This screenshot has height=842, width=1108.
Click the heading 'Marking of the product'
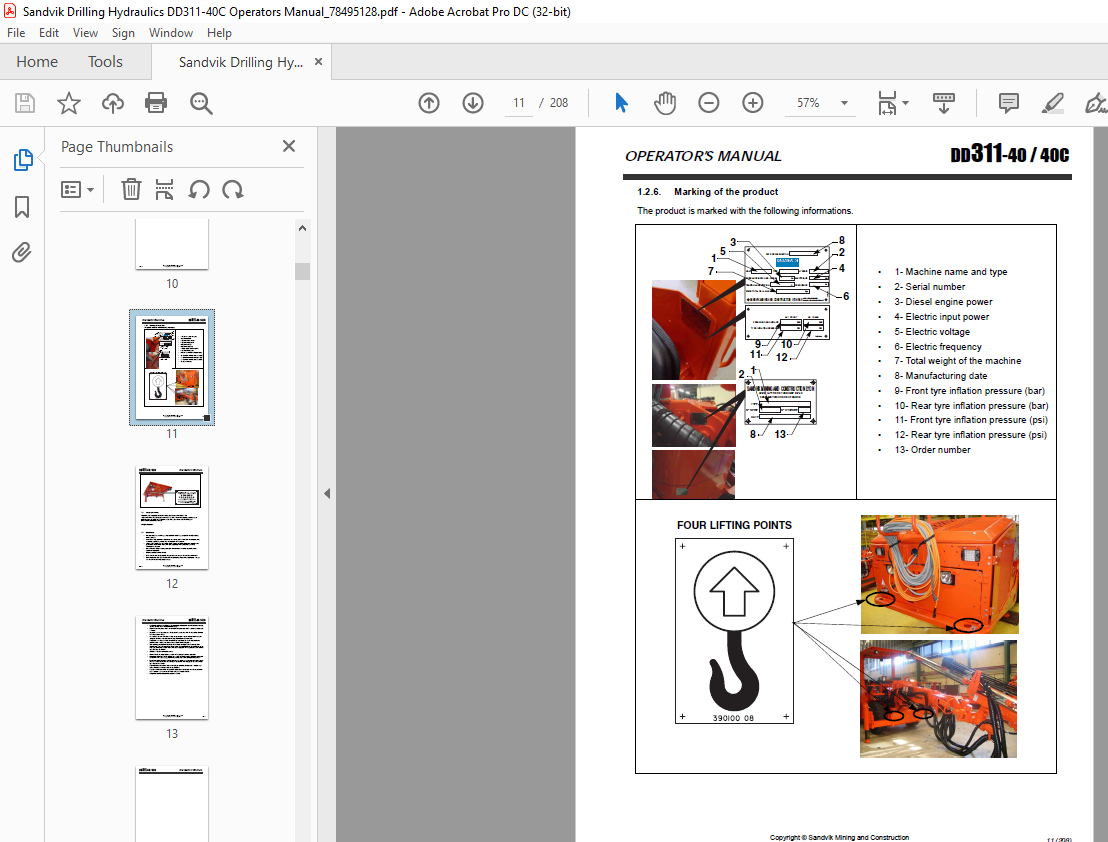726,191
